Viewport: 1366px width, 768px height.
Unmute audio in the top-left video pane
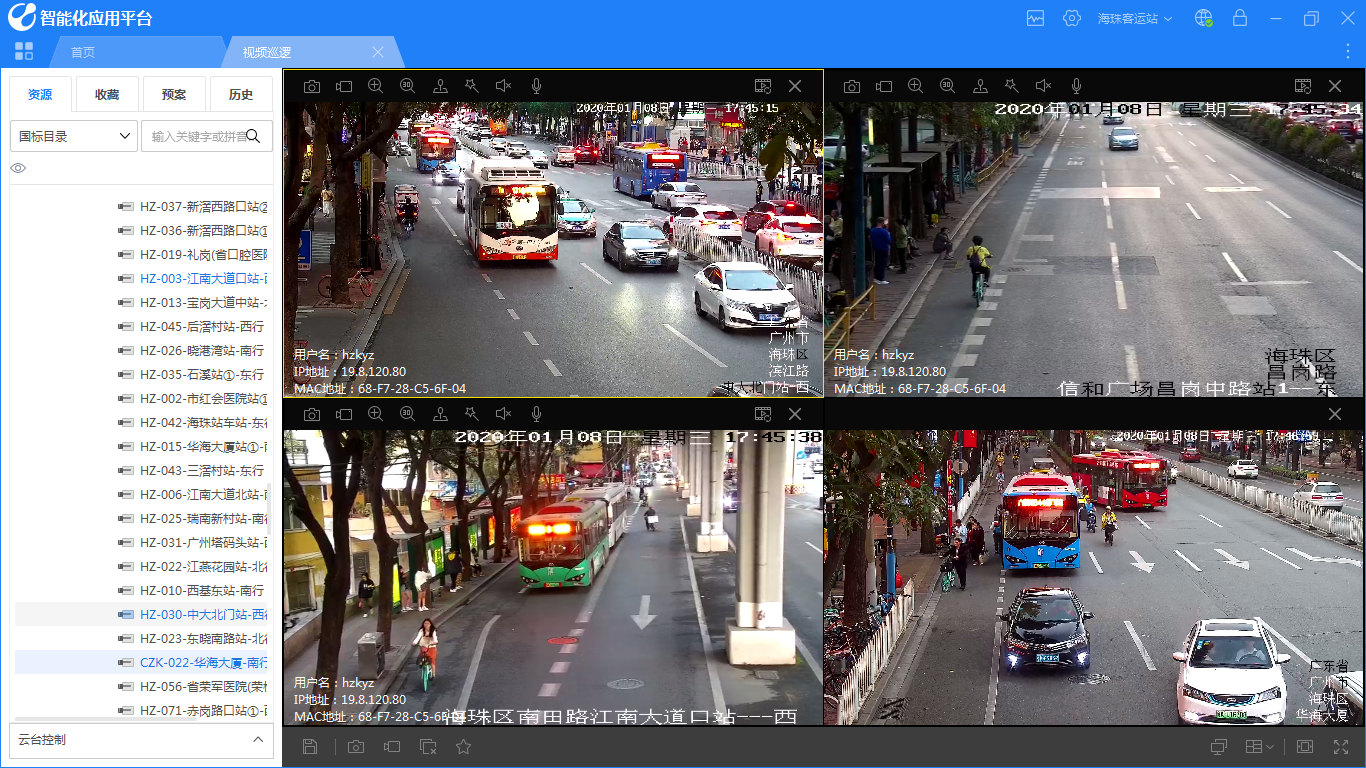coord(504,86)
